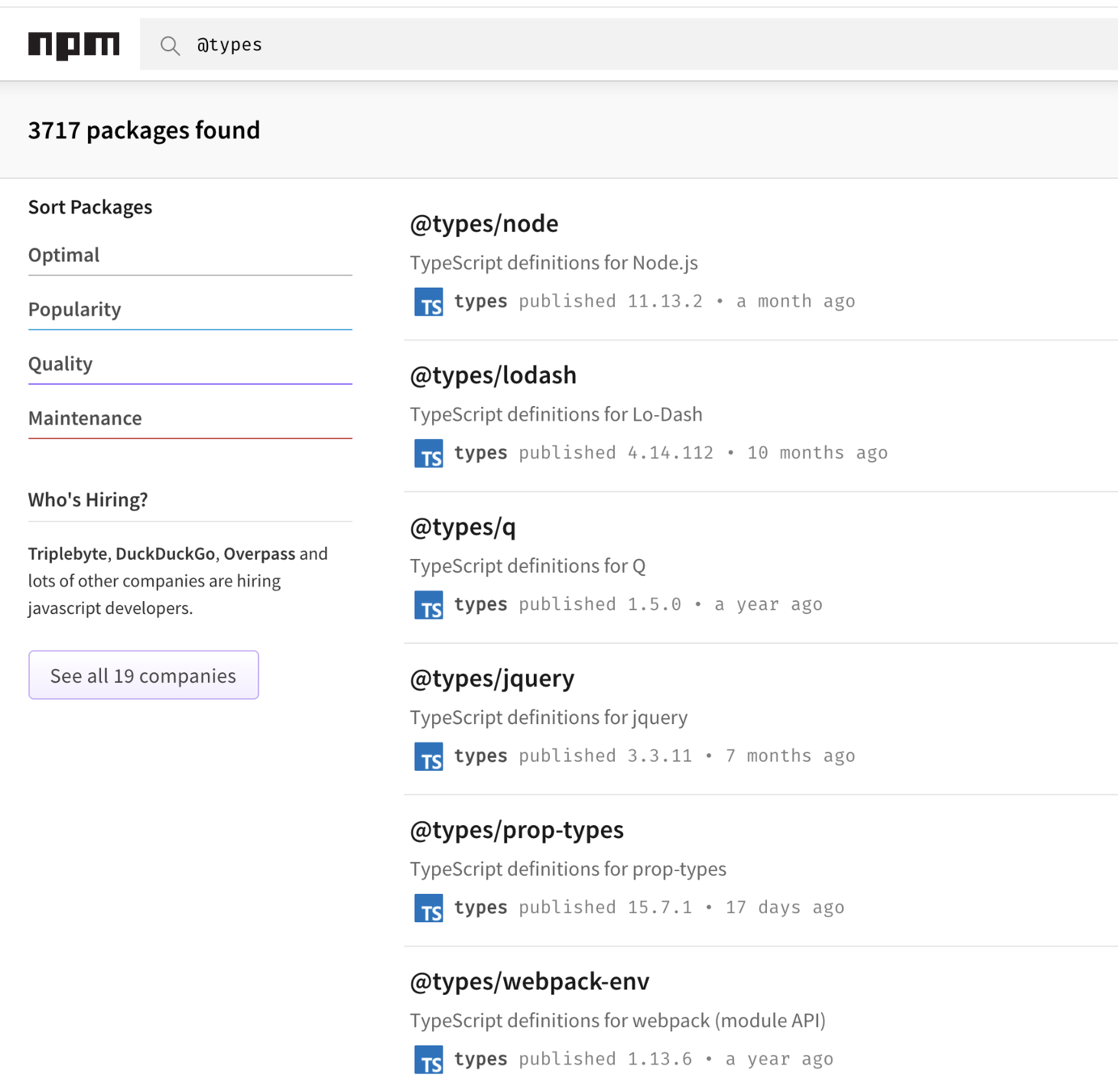The width and height of the screenshot is (1118, 1092).
Task: Open the Overpass hiring link
Action: point(259,554)
